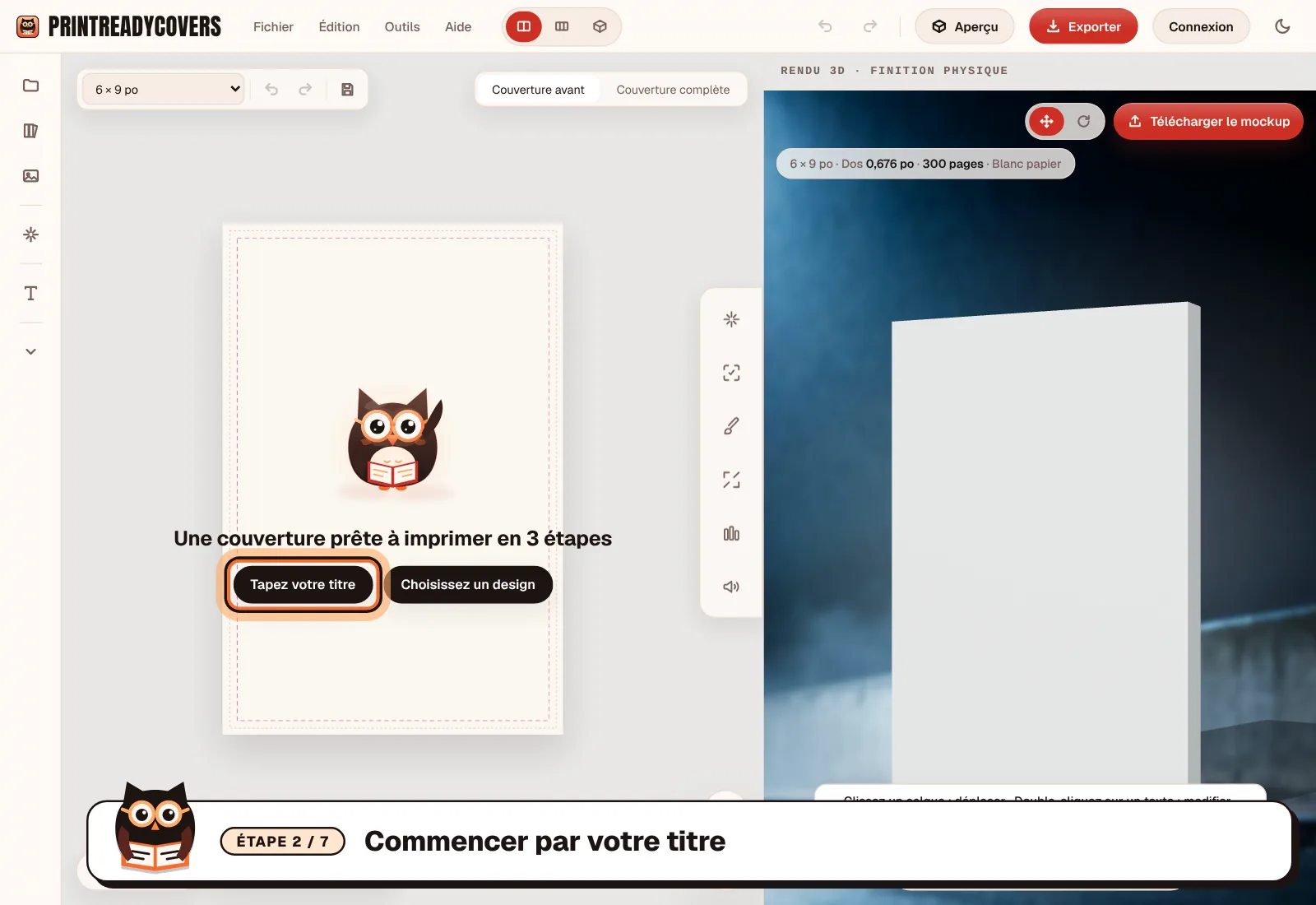
Task: Select the split view layout toggle
Action: 524,26
